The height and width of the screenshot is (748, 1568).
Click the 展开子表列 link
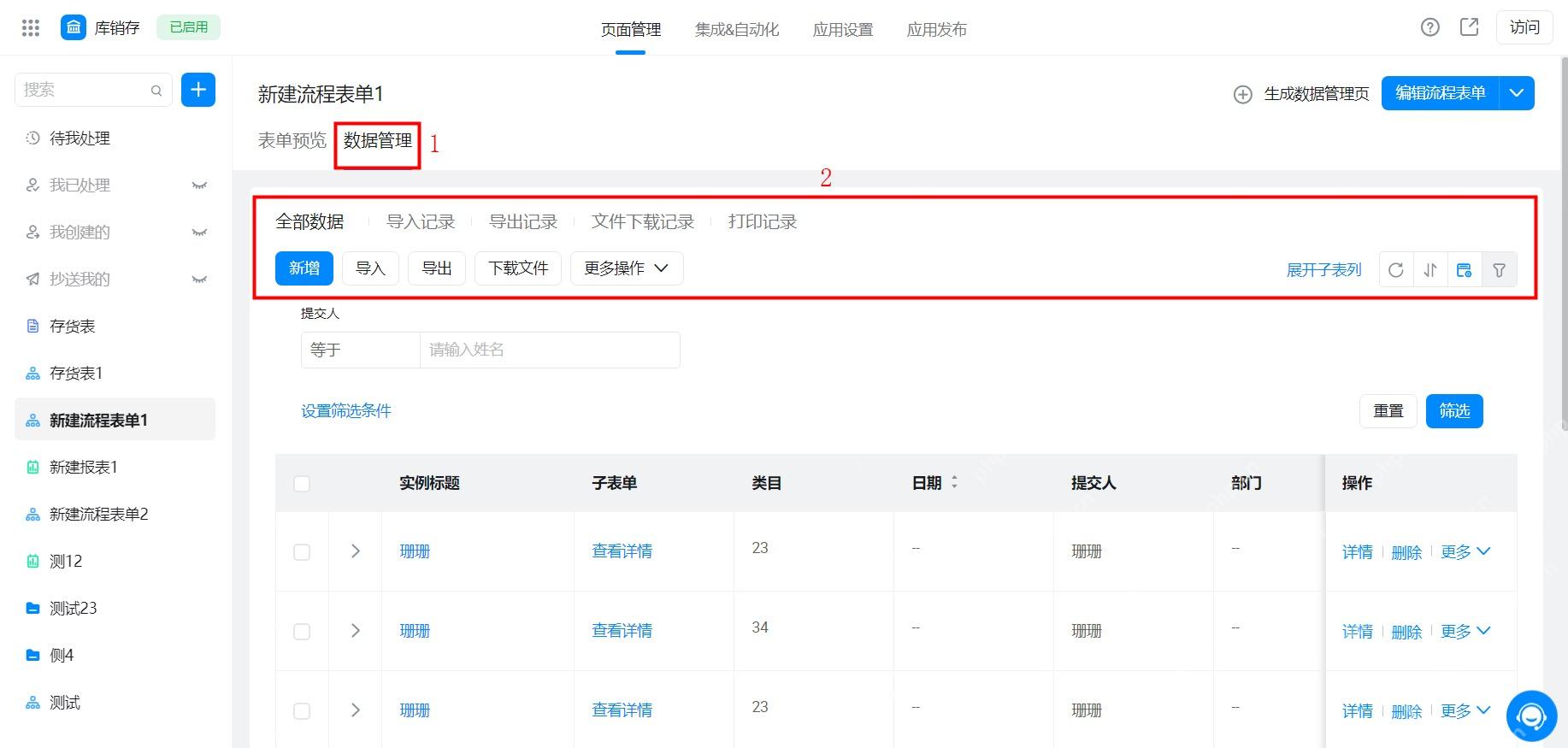pos(1324,270)
